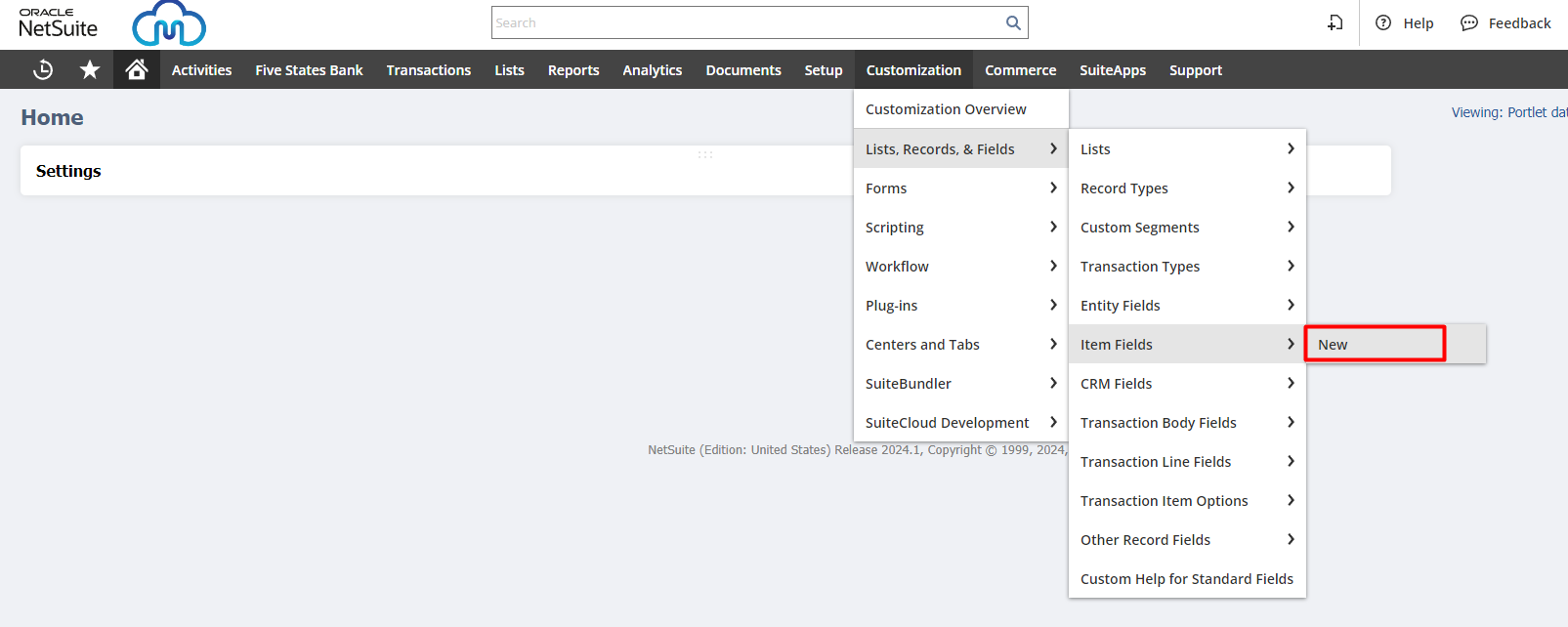Open the Recent Records history icon
This screenshot has height=627, width=1568.
pyautogui.click(x=43, y=69)
